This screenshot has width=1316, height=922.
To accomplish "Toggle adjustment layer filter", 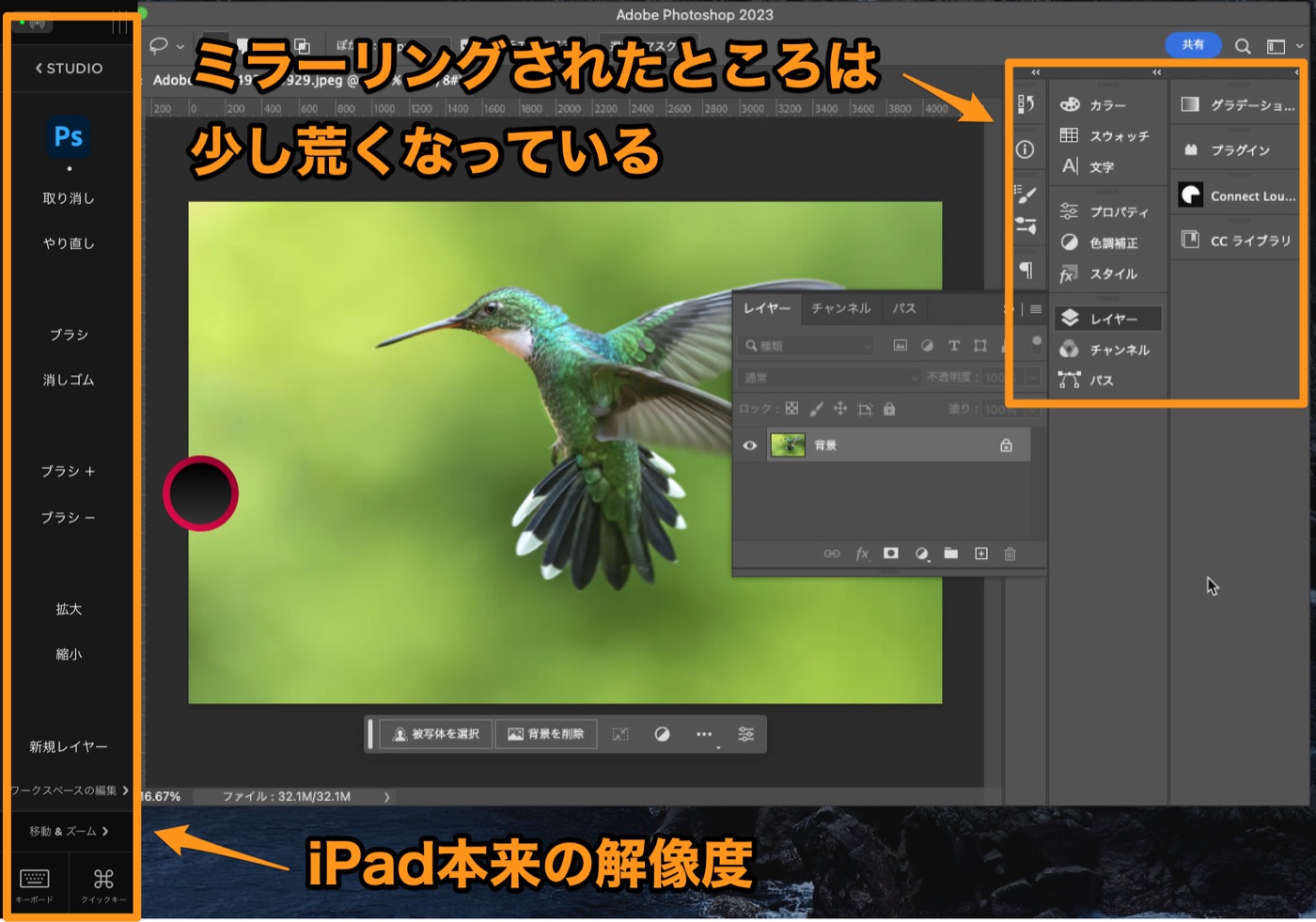I will (x=927, y=346).
